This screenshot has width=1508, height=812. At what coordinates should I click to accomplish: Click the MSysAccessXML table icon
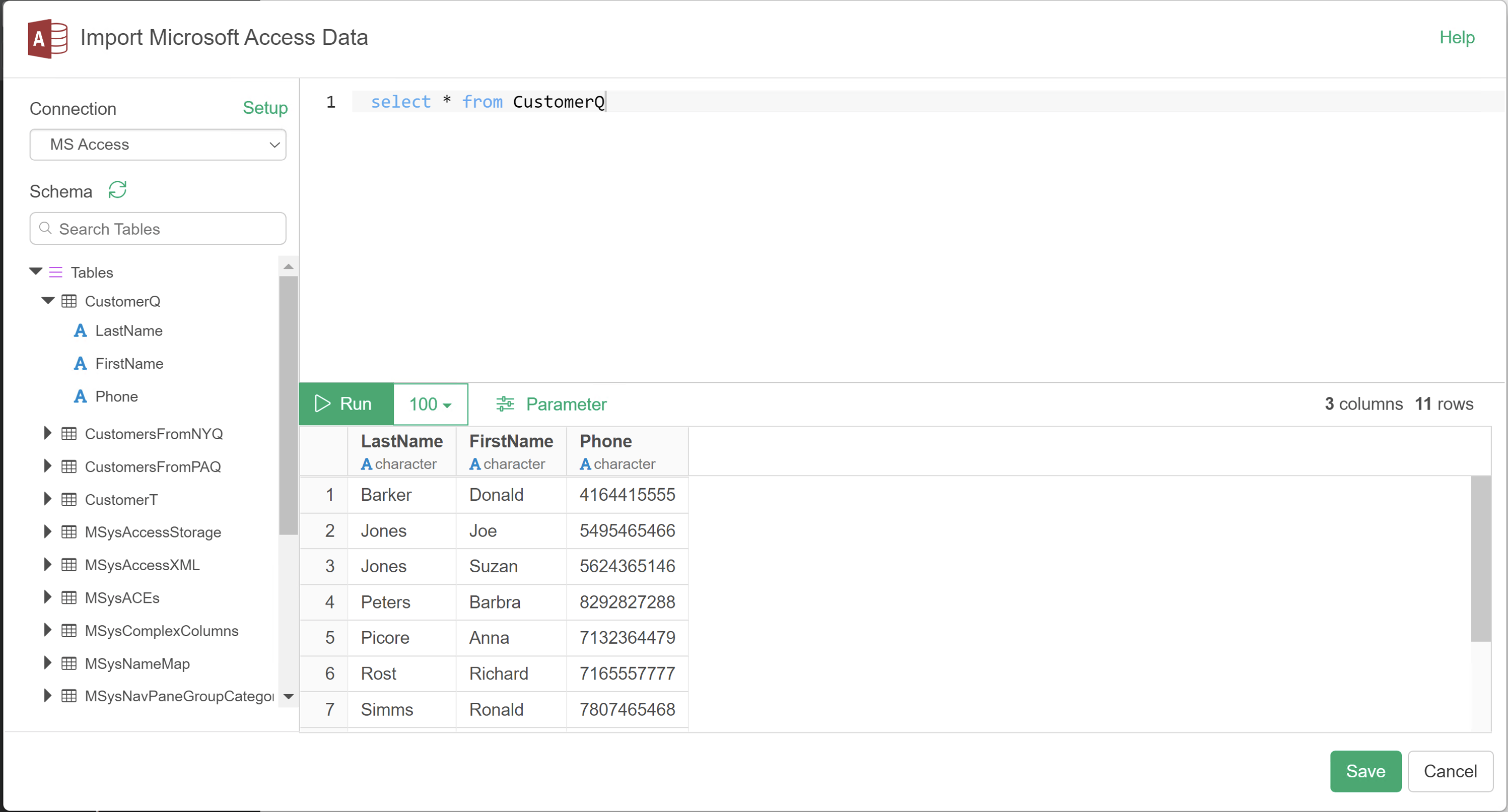(x=69, y=564)
